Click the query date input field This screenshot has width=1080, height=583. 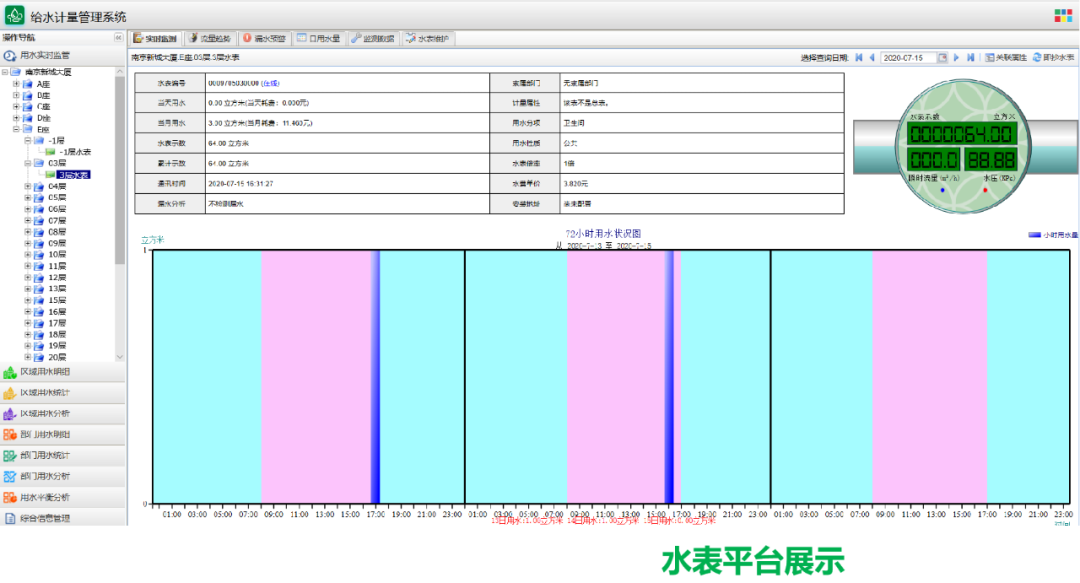[908, 58]
